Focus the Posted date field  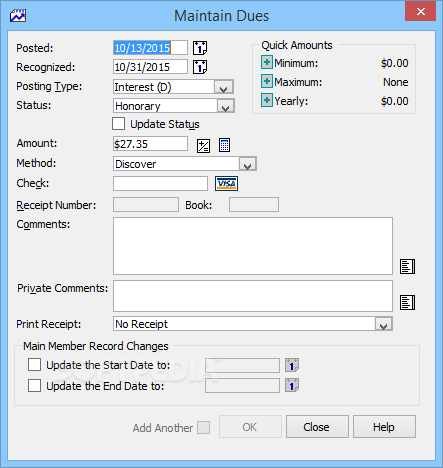pyautogui.click(x=150, y=48)
